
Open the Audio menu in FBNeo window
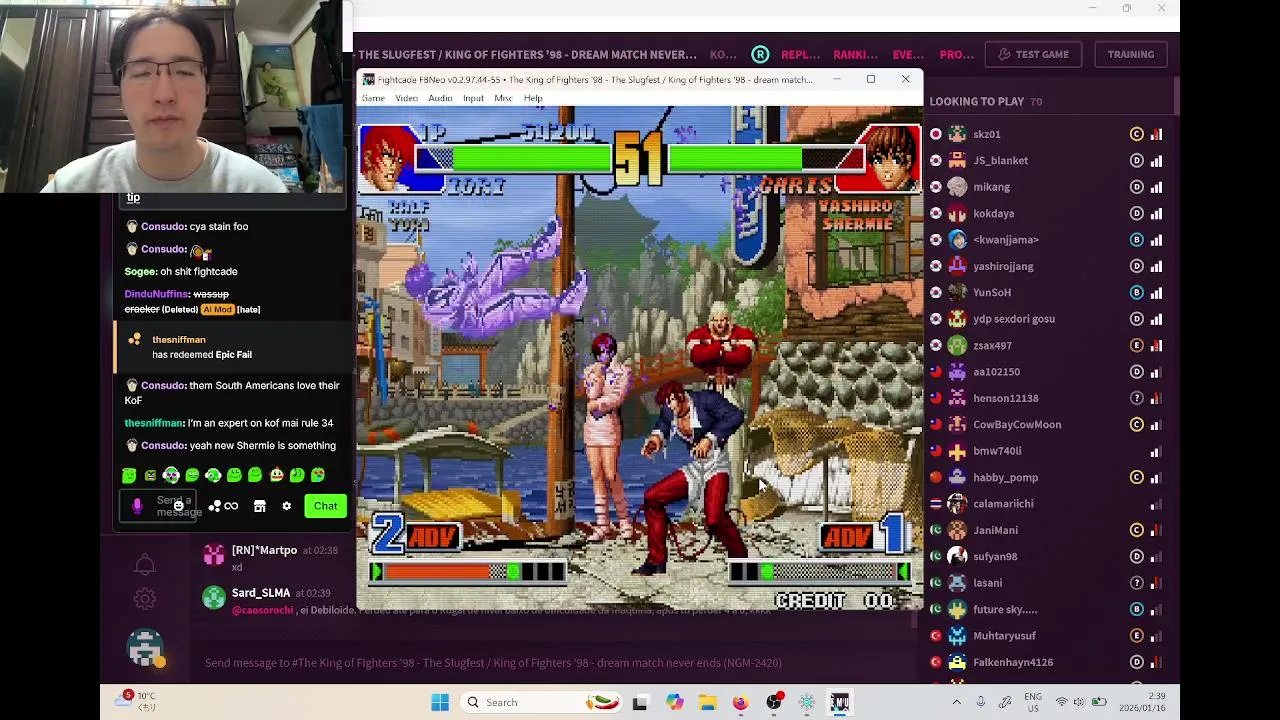coord(440,98)
